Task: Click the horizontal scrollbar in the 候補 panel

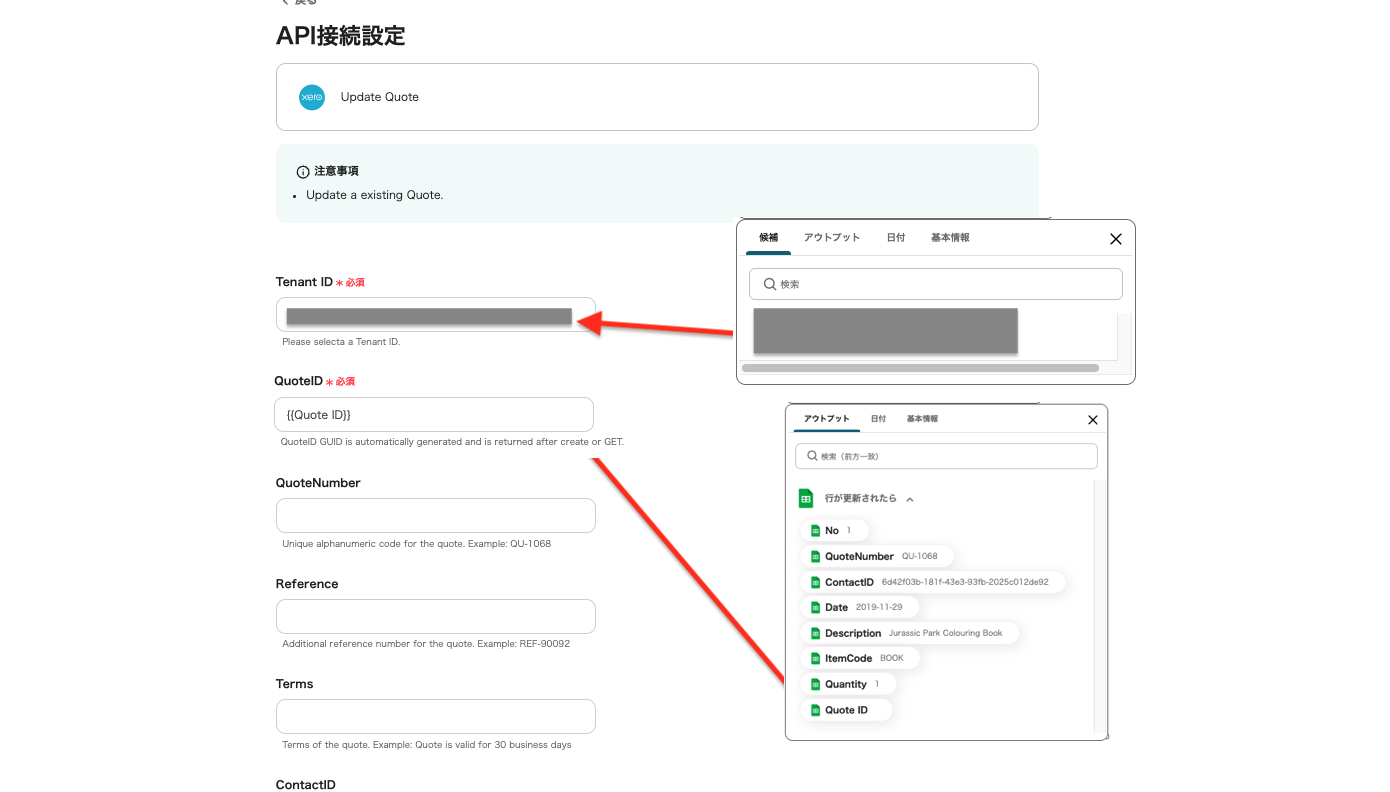Action: [920, 368]
